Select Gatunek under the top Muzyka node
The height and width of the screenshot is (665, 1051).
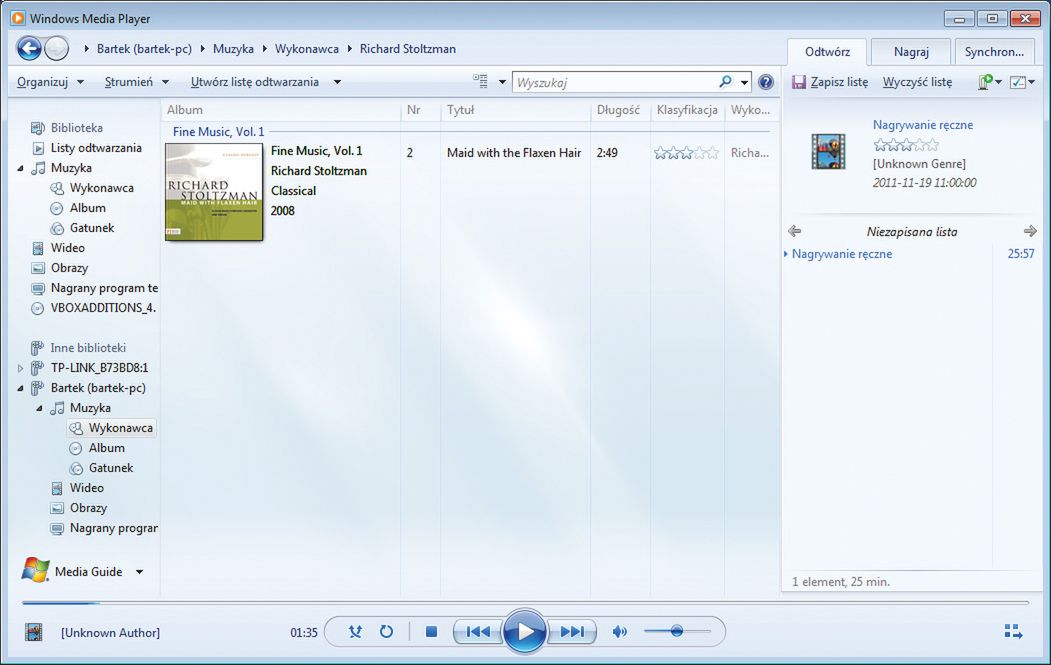[x=92, y=228]
